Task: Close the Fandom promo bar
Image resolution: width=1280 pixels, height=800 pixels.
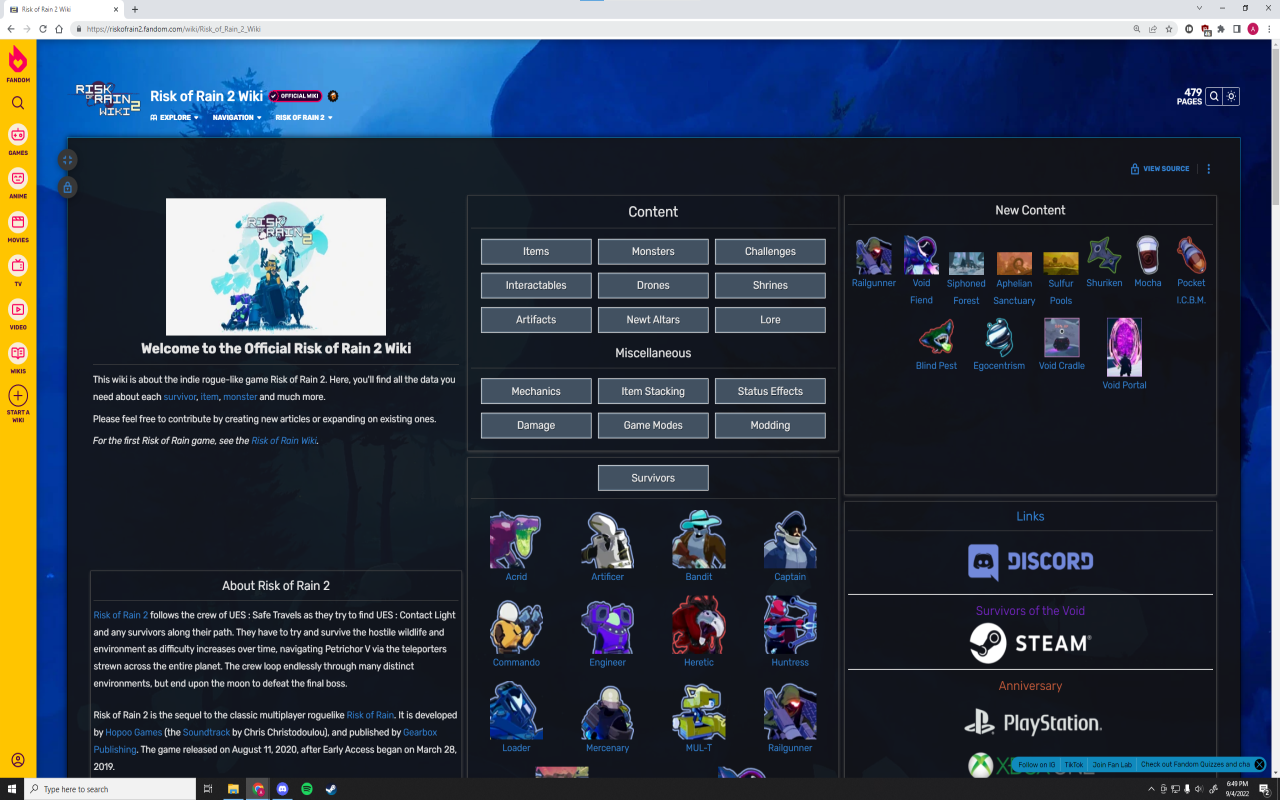Action: point(1259,765)
